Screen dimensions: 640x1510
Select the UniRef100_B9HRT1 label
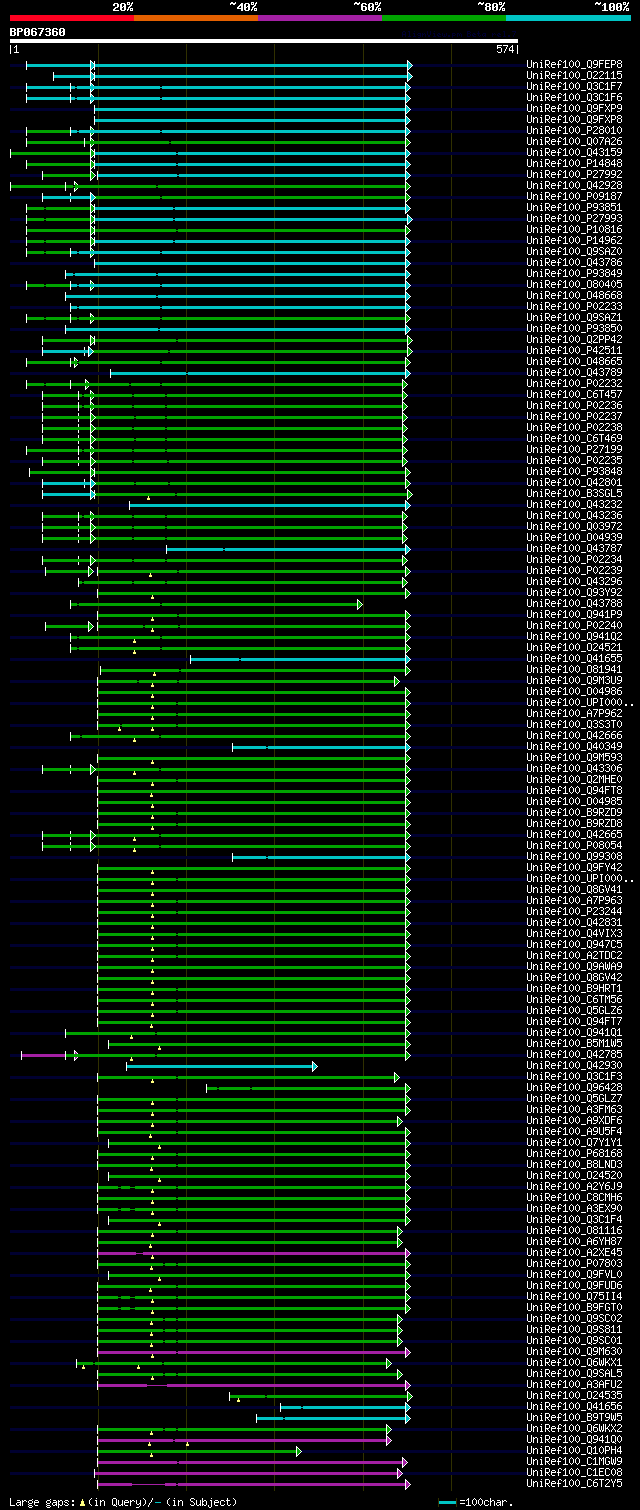573,989
